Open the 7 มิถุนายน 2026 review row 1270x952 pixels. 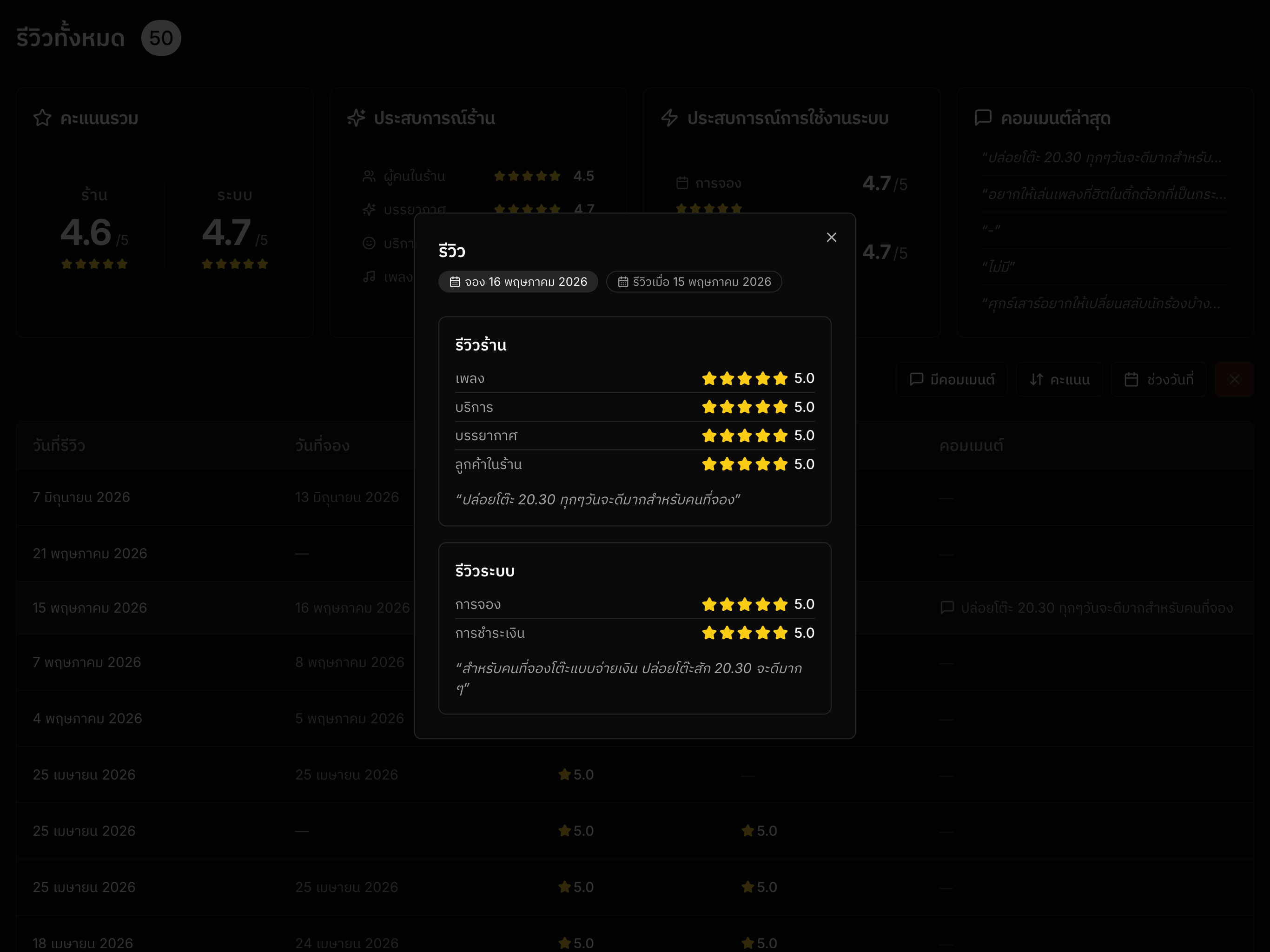click(635, 497)
